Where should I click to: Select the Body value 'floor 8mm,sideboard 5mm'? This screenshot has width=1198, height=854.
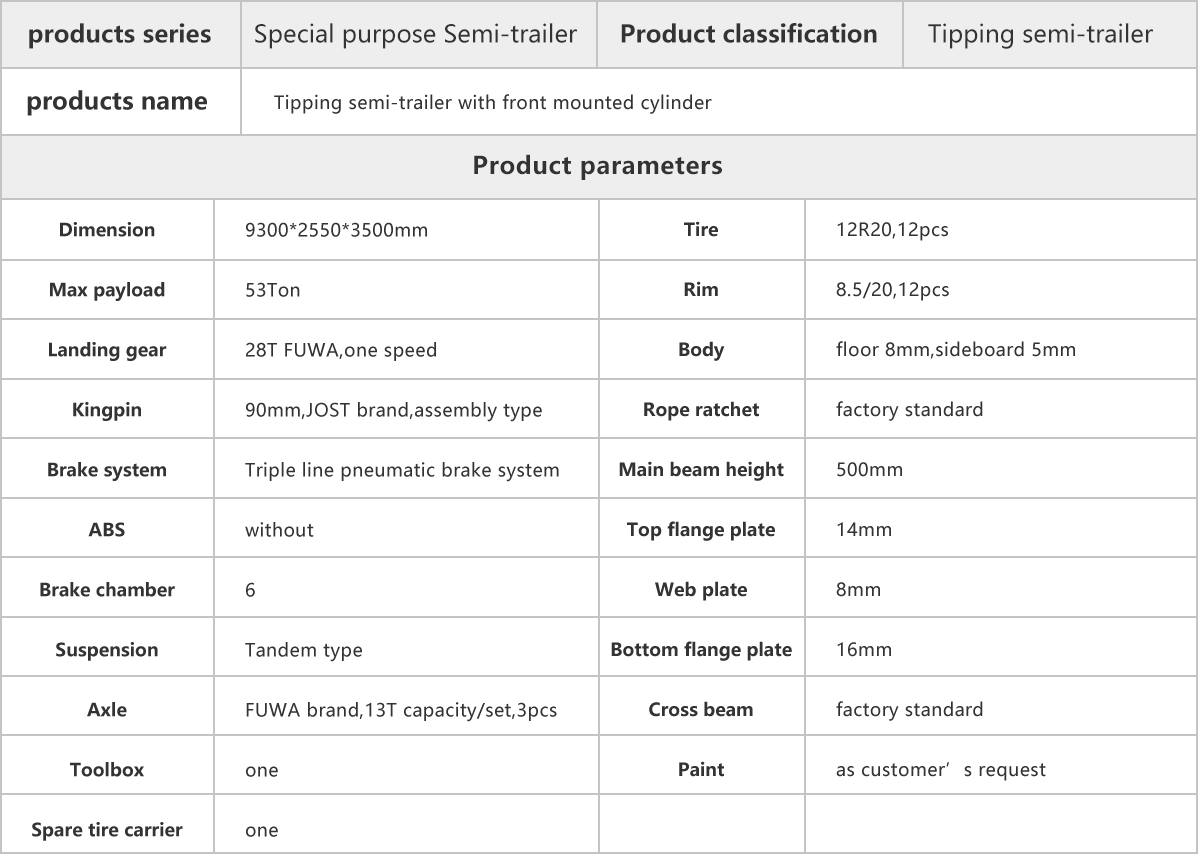tap(956, 350)
